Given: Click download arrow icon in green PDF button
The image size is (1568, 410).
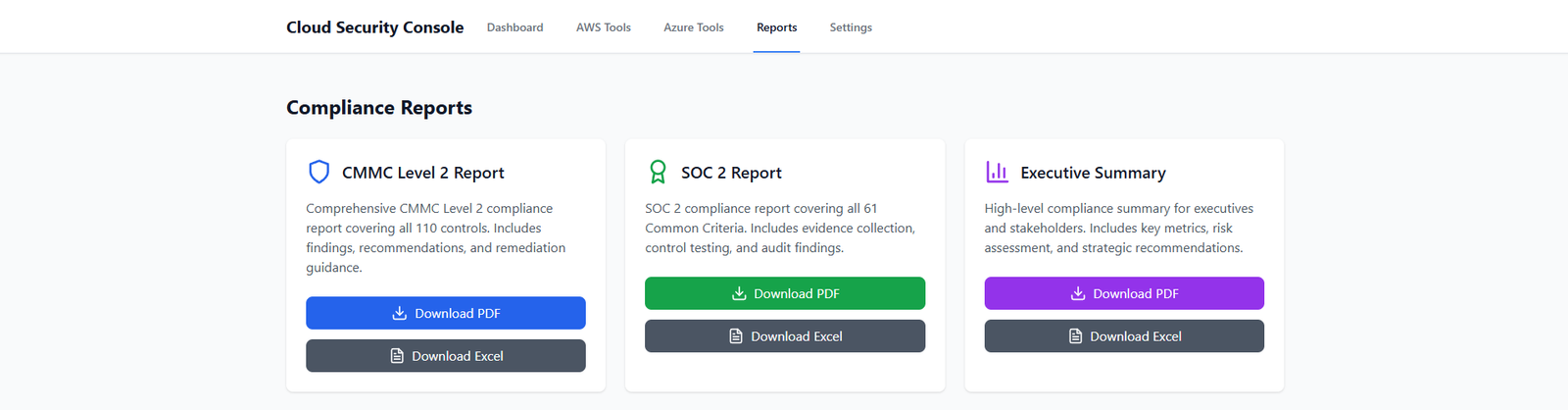Looking at the screenshot, I should pyautogui.click(x=739, y=293).
